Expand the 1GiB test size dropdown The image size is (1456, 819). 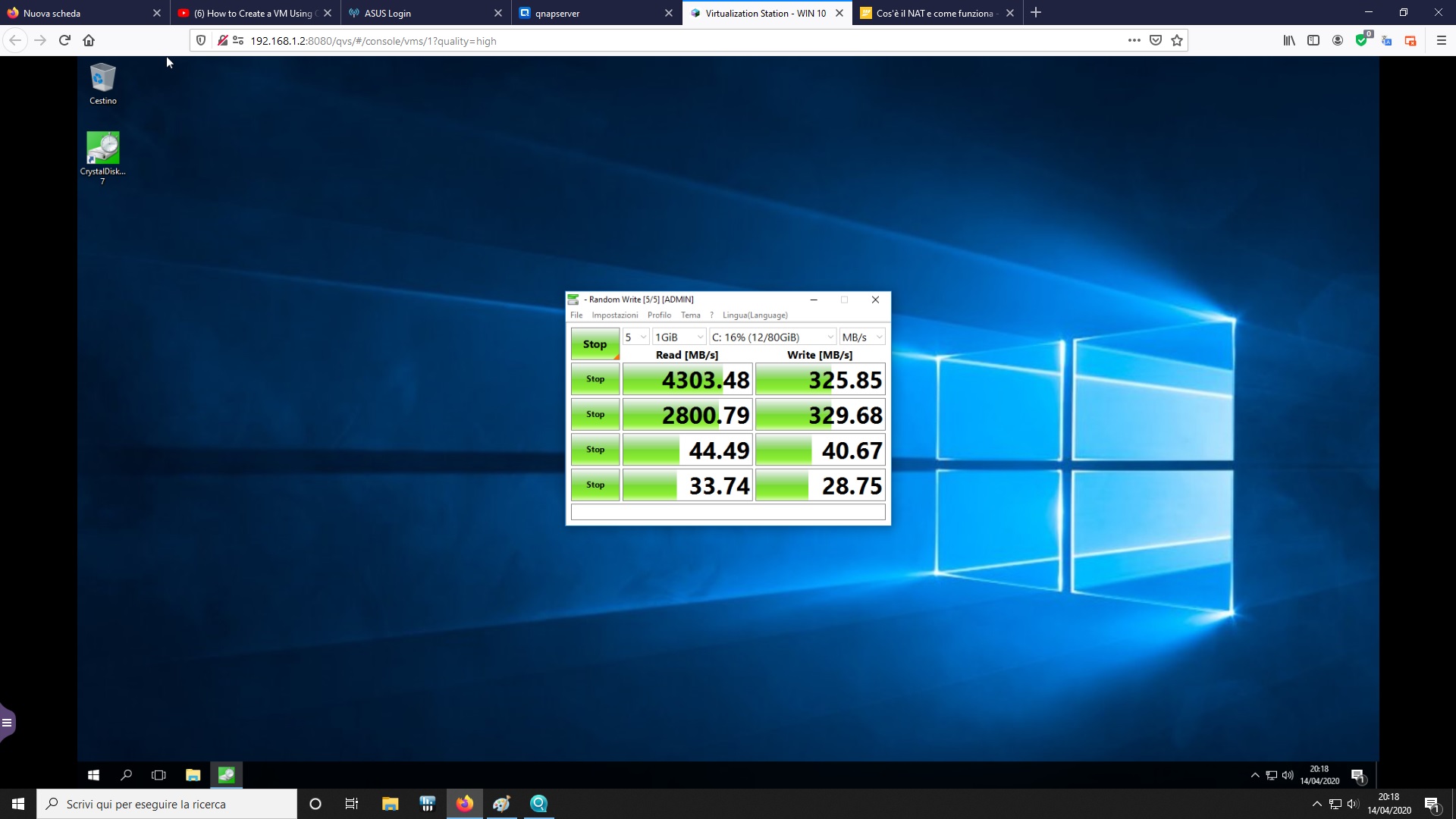click(679, 337)
